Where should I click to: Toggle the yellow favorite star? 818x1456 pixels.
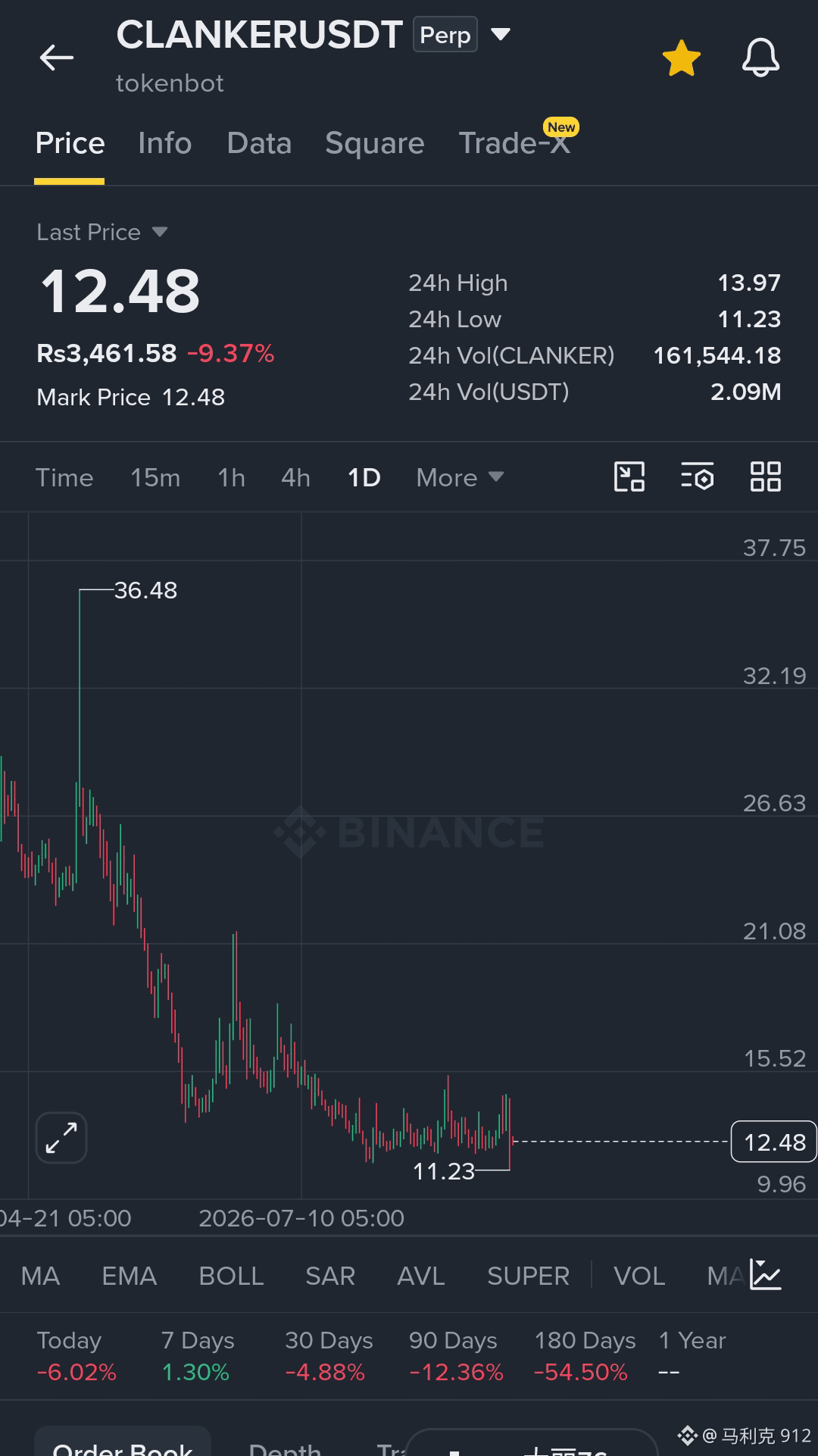pos(681,58)
